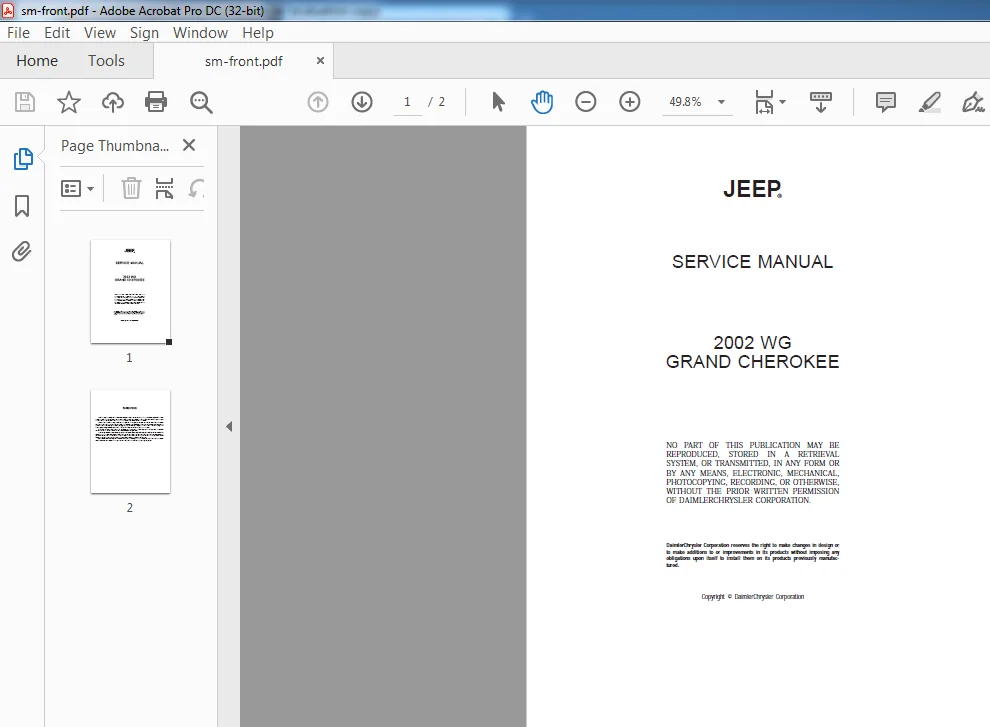
Task: Expand the page fit options arrow
Action: (x=782, y=102)
